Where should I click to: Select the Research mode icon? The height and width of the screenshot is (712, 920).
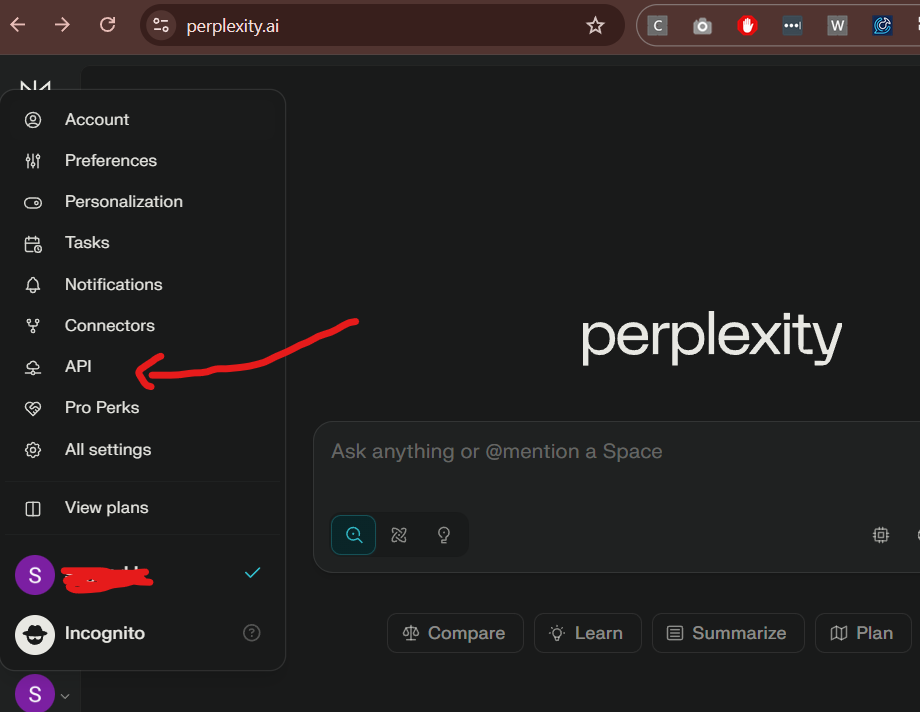(x=399, y=535)
